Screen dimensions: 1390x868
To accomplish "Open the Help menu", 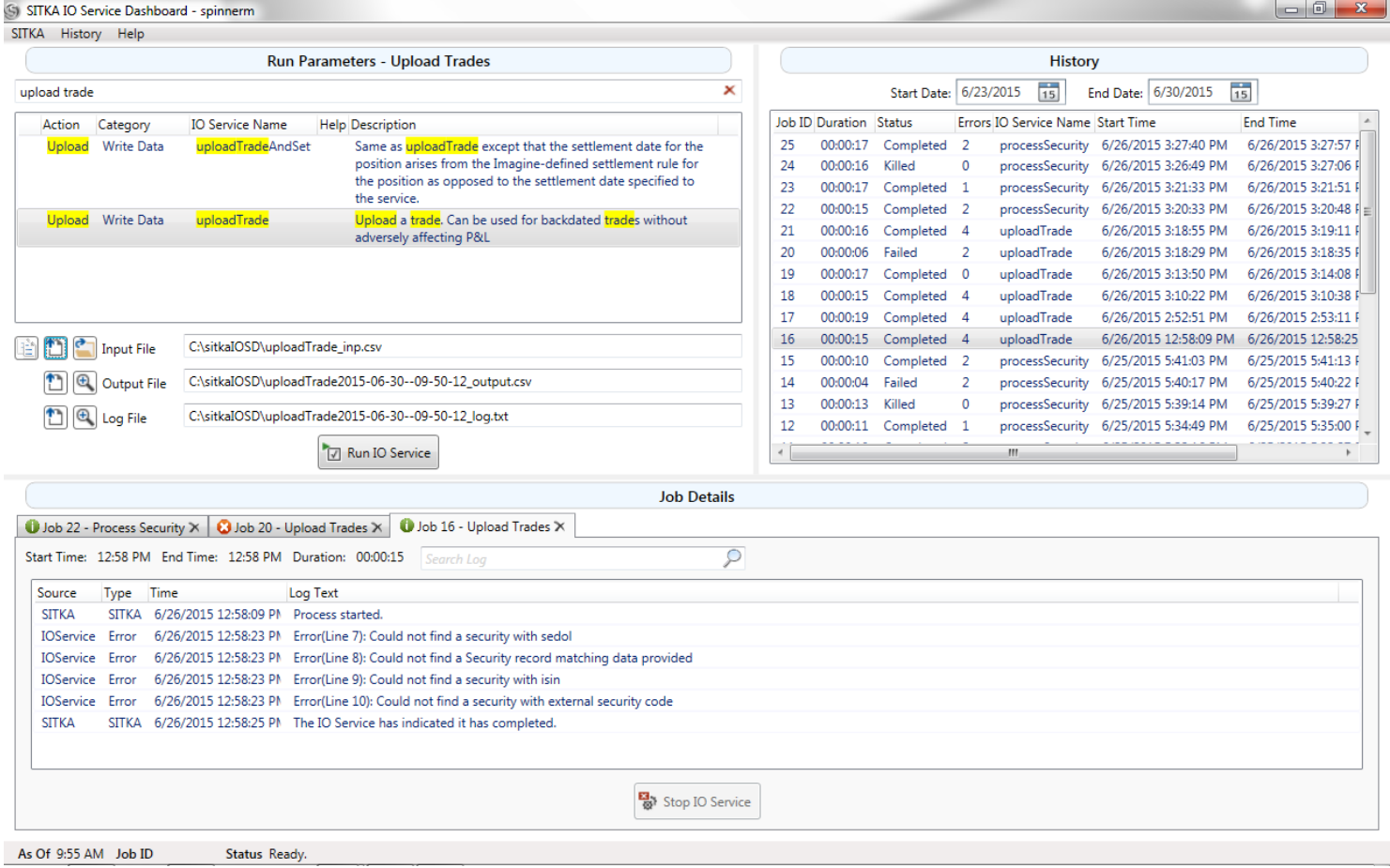I will (130, 34).
